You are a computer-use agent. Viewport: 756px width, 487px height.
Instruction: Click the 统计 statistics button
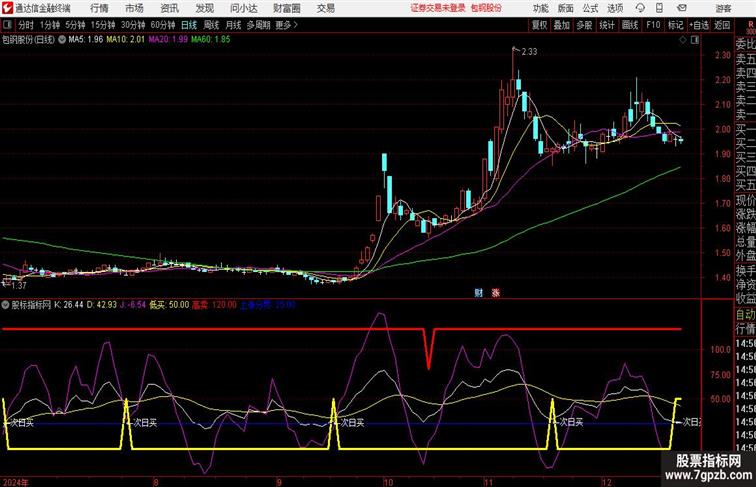[x=607, y=25]
